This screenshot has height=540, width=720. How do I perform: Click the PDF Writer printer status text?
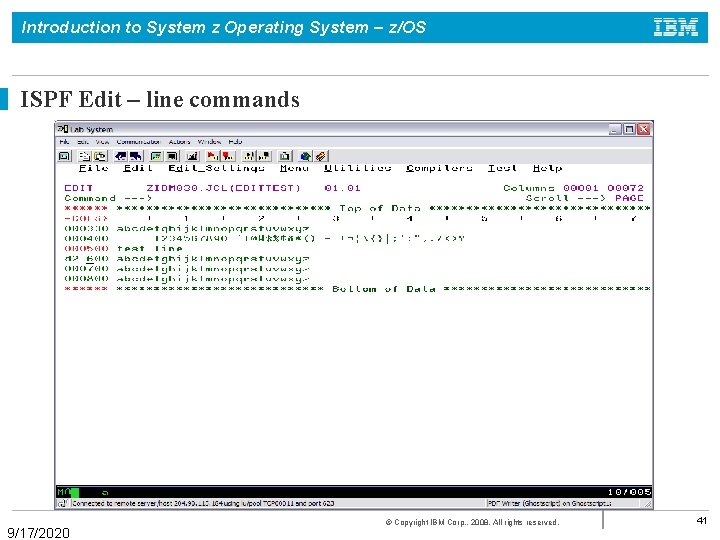549,504
